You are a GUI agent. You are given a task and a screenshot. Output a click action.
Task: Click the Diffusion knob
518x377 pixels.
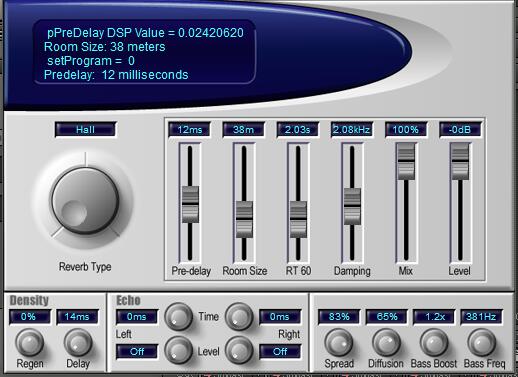tap(386, 343)
